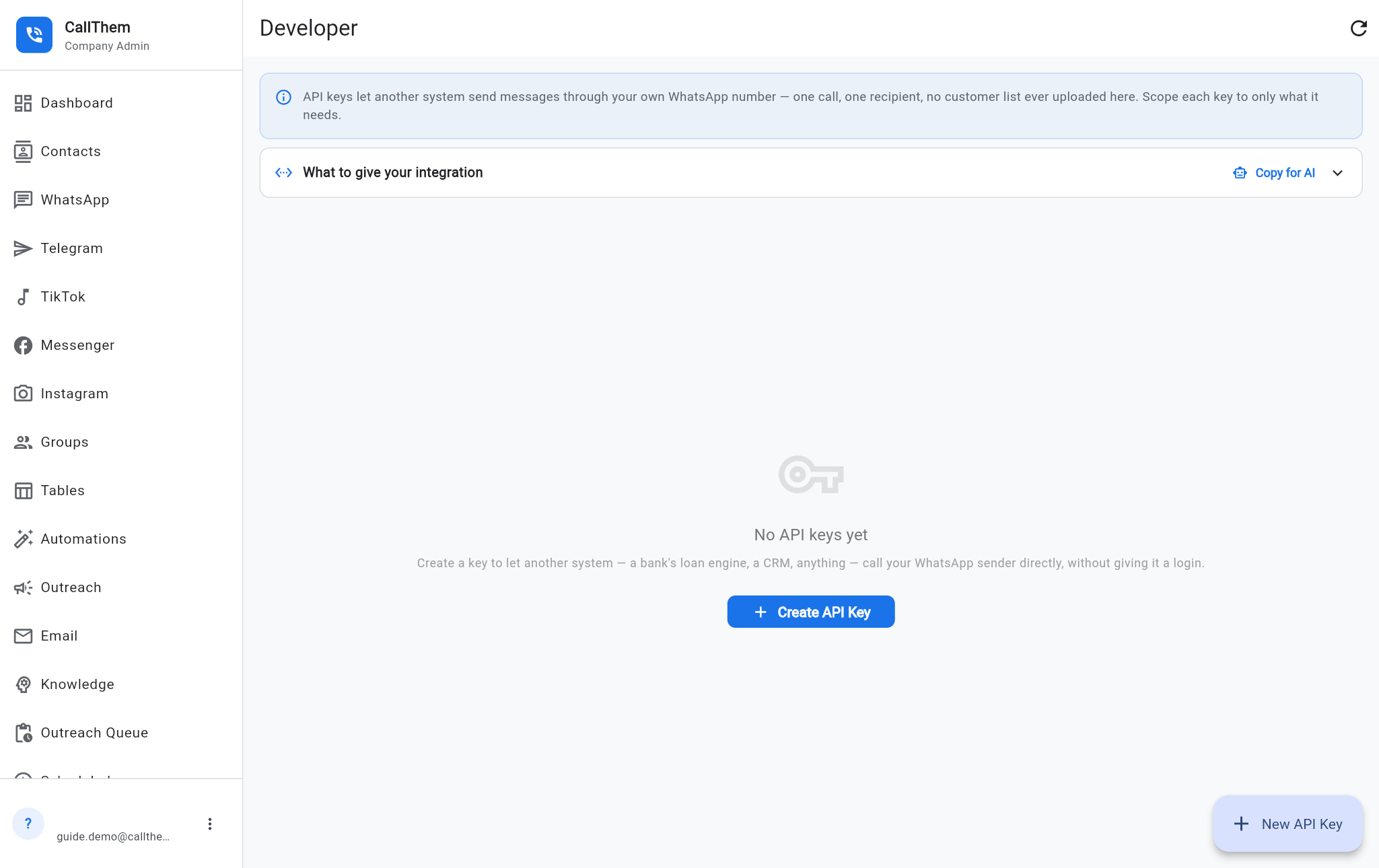Click the Copy for AI button

pyautogui.click(x=1273, y=173)
